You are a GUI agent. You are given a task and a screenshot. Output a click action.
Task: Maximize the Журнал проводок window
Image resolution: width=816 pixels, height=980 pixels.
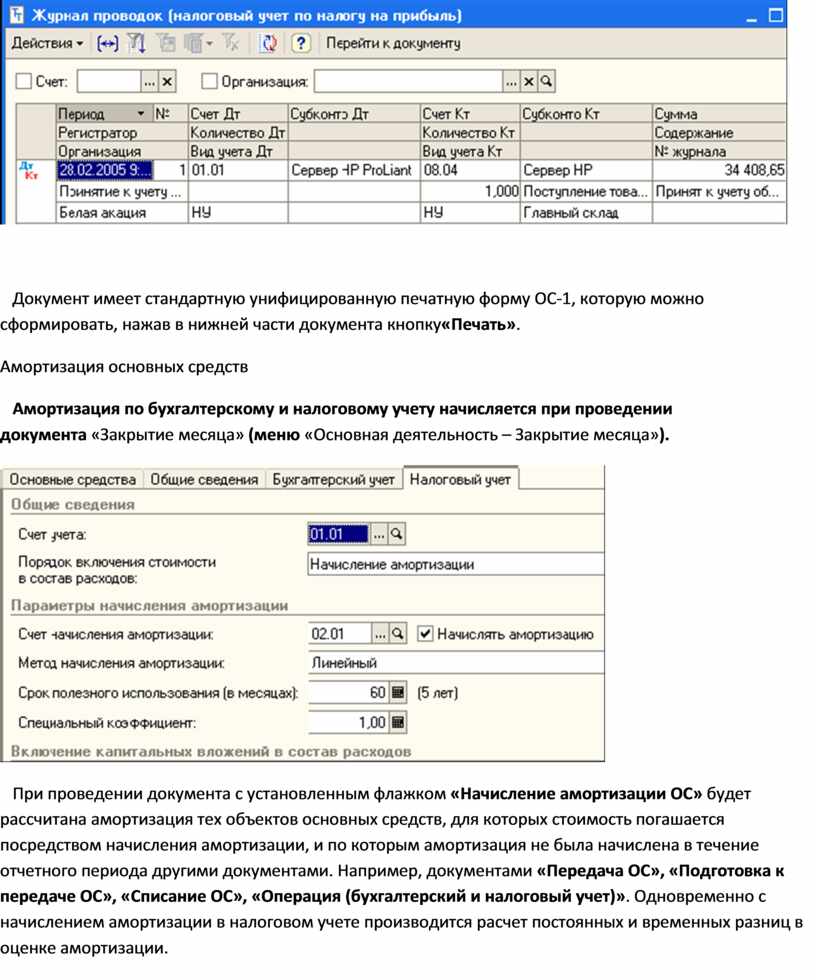click(x=775, y=16)
